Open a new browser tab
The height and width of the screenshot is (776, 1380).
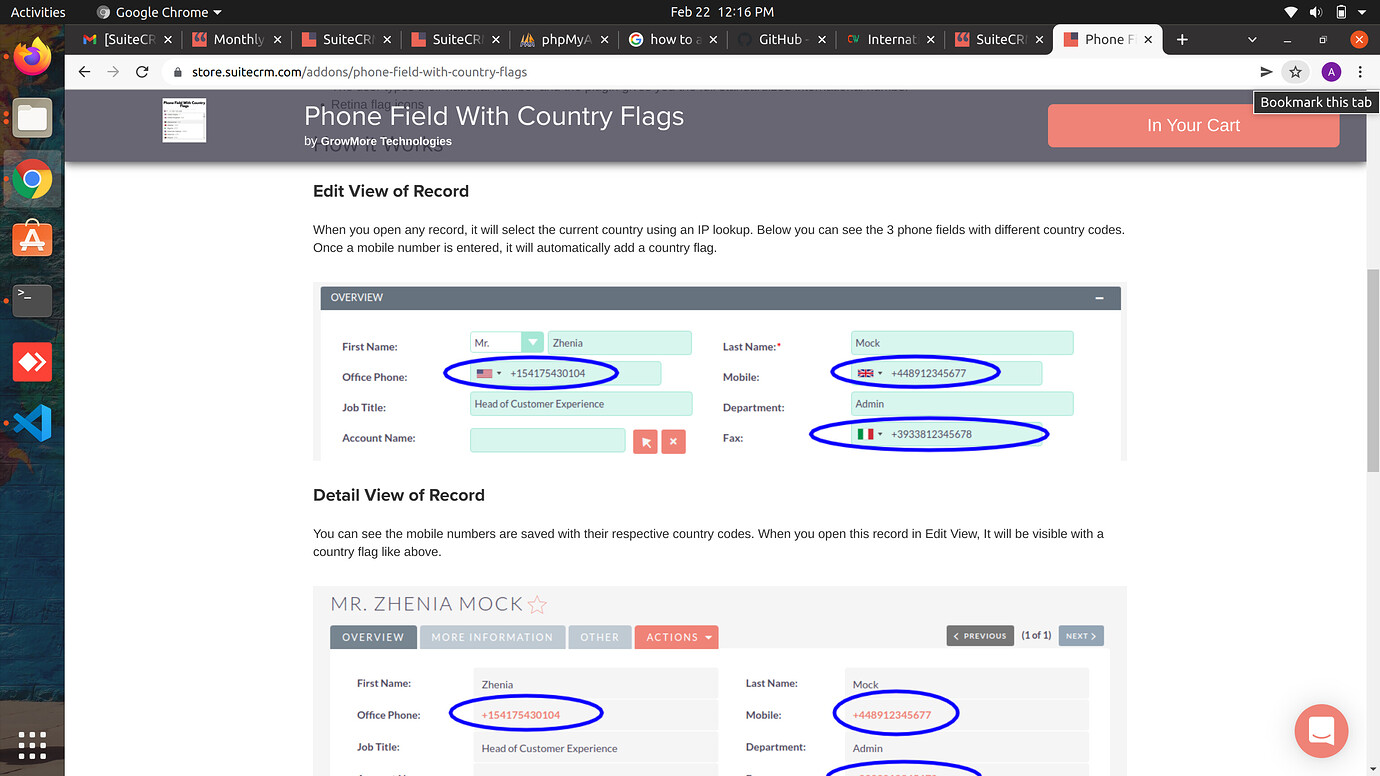tap(1182, 39)
